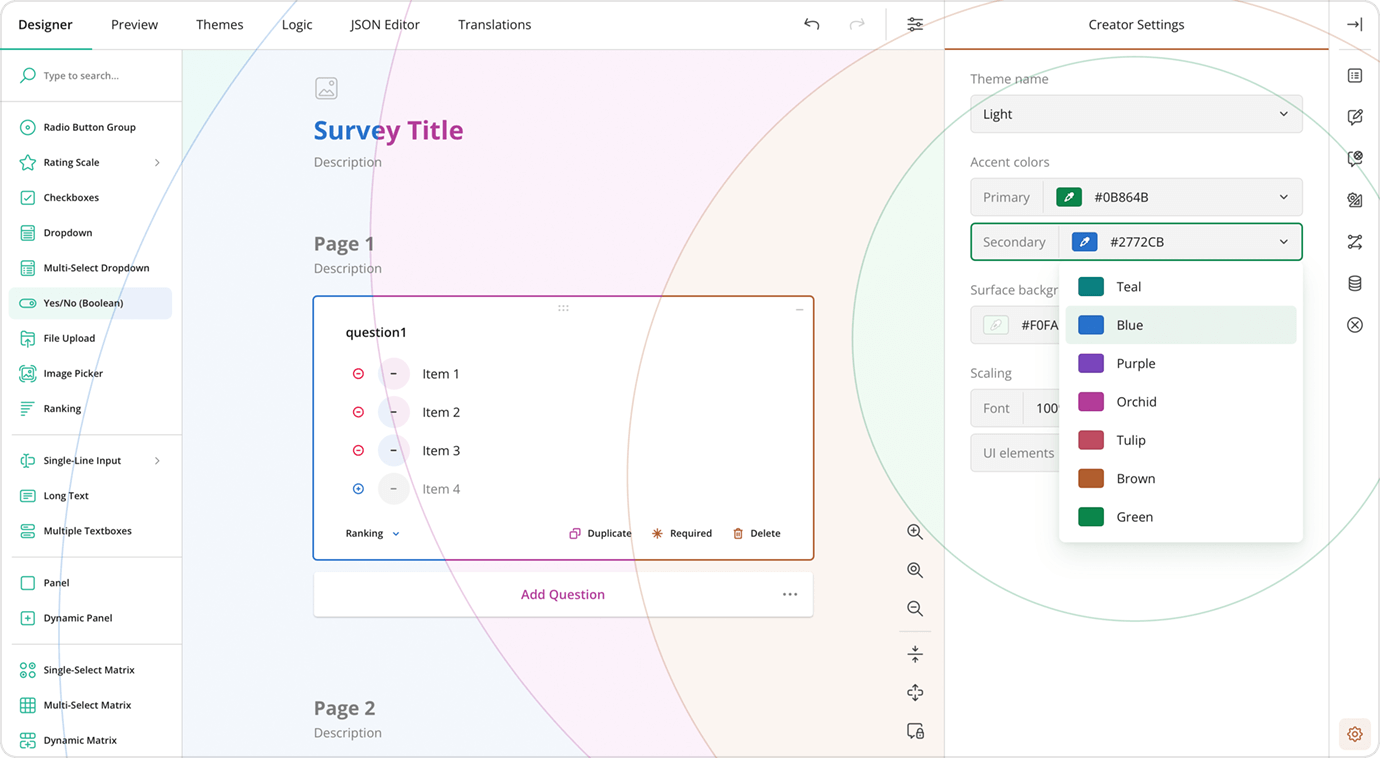The width and height of the screenshot is (1380, 758).
Task: Toggle the lock questions icon
Action: [x=914, y=731]
